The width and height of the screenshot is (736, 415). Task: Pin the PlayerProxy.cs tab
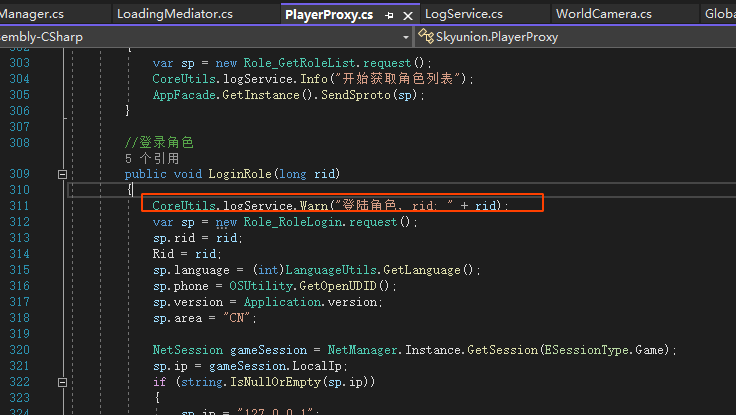(x=390, y=15)
